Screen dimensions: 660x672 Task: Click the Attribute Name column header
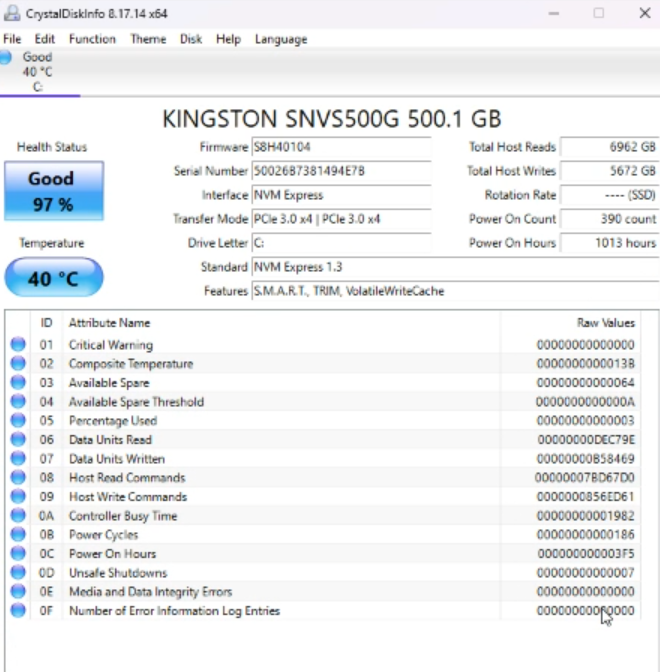[281, 323]
